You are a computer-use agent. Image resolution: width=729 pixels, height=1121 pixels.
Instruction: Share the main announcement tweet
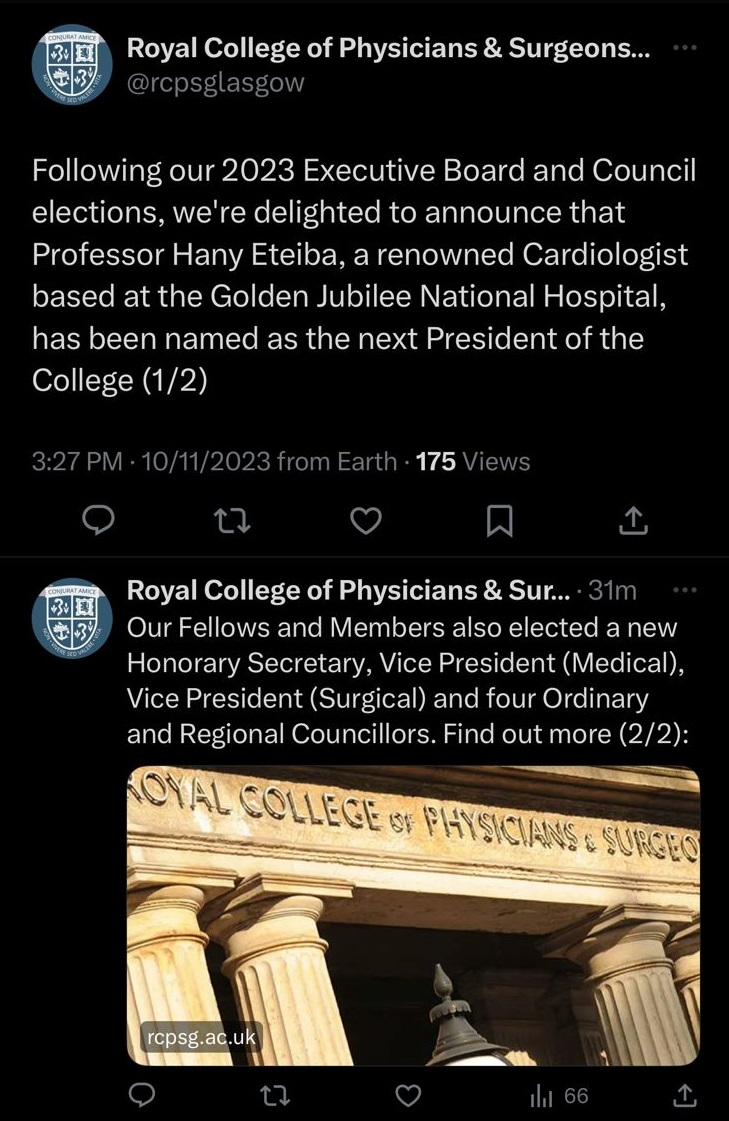click(x=633, y=518)
